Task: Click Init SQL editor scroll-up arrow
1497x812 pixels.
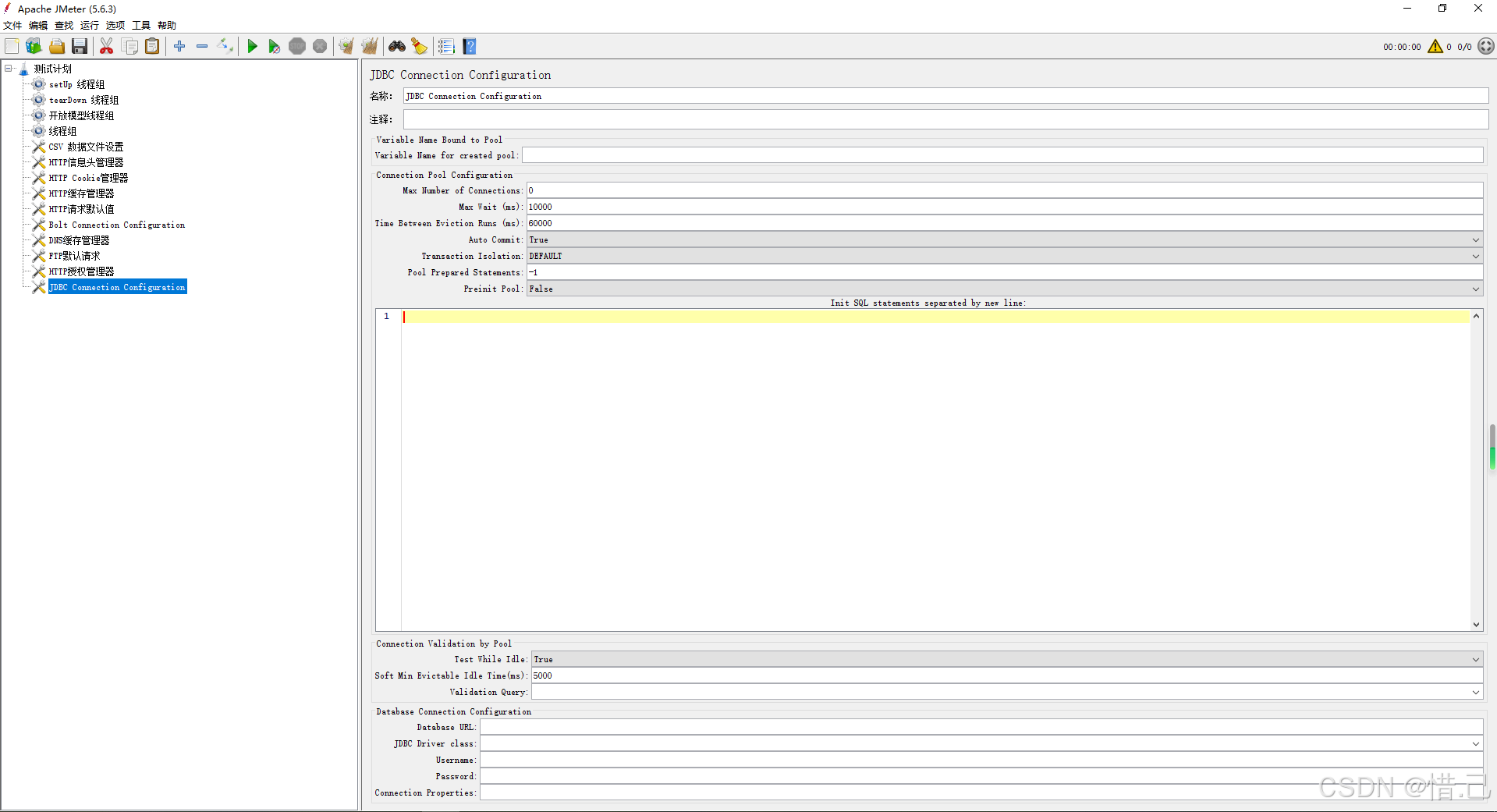Action: pos(1476,316)
